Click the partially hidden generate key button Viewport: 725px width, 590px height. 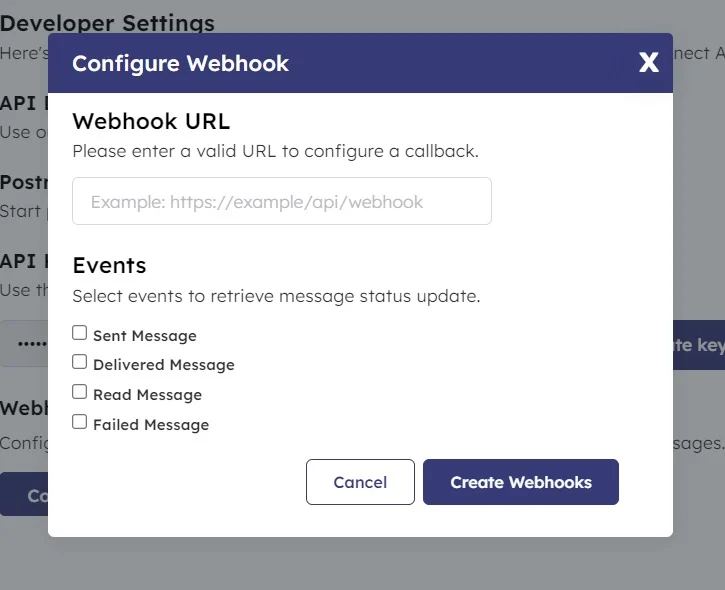(x=698, y=345)
